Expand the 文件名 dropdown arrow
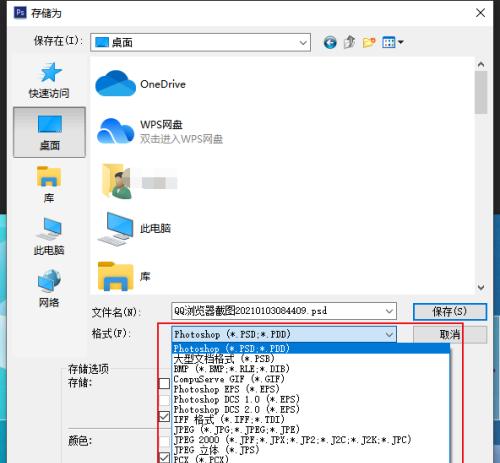500x463 pixels. pyautogui.click(x=389, y=311)
